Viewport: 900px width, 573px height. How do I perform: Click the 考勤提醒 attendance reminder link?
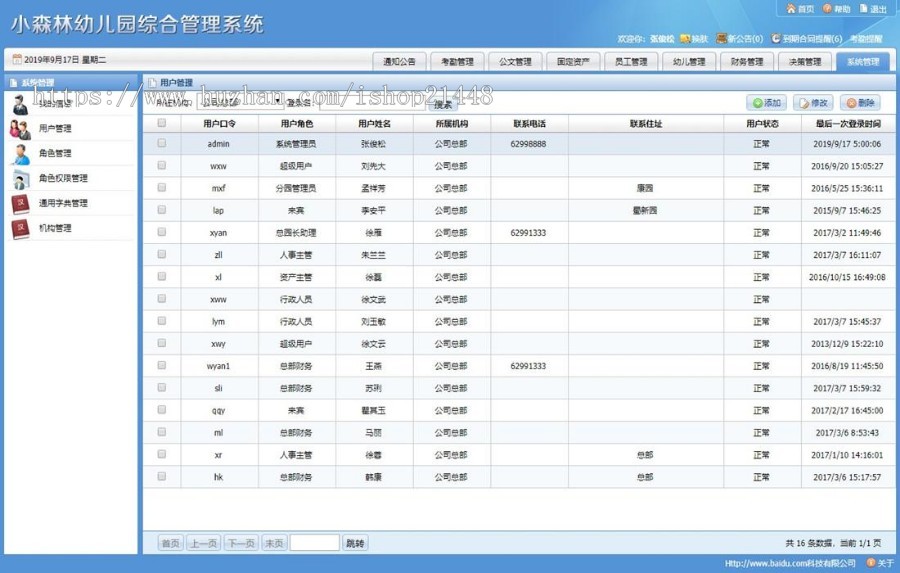click(x=866, y=38)
